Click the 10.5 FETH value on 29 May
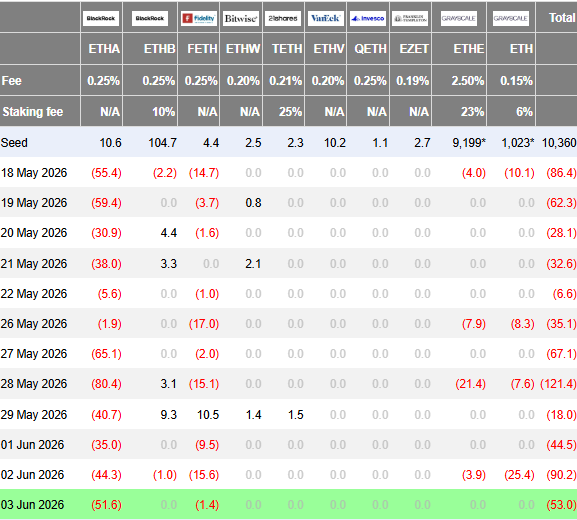This screenshot has width=577, height=520. point(208,415)
